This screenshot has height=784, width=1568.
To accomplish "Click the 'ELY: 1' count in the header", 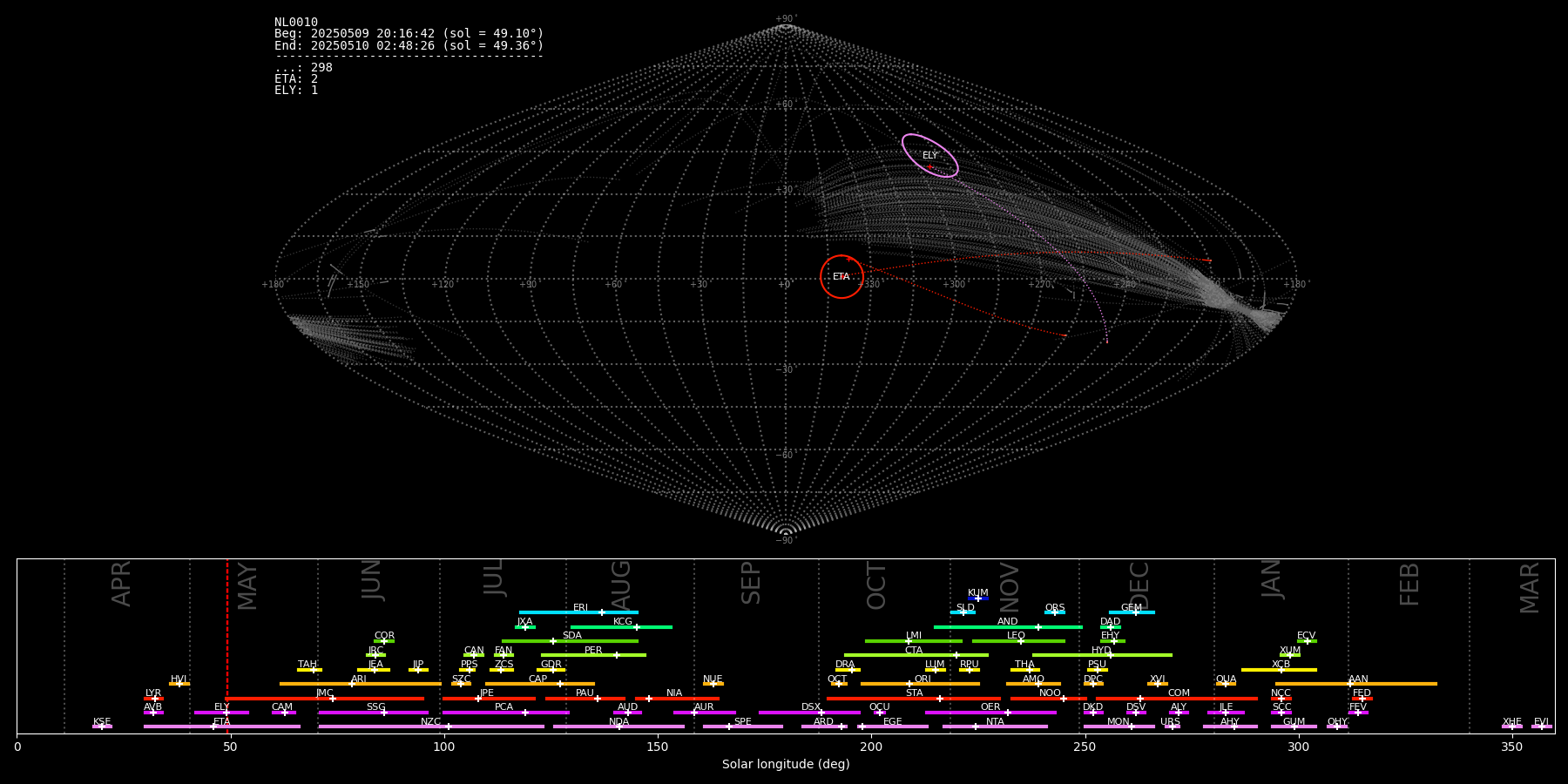I will pyautogui.click(x=296, y=91).
